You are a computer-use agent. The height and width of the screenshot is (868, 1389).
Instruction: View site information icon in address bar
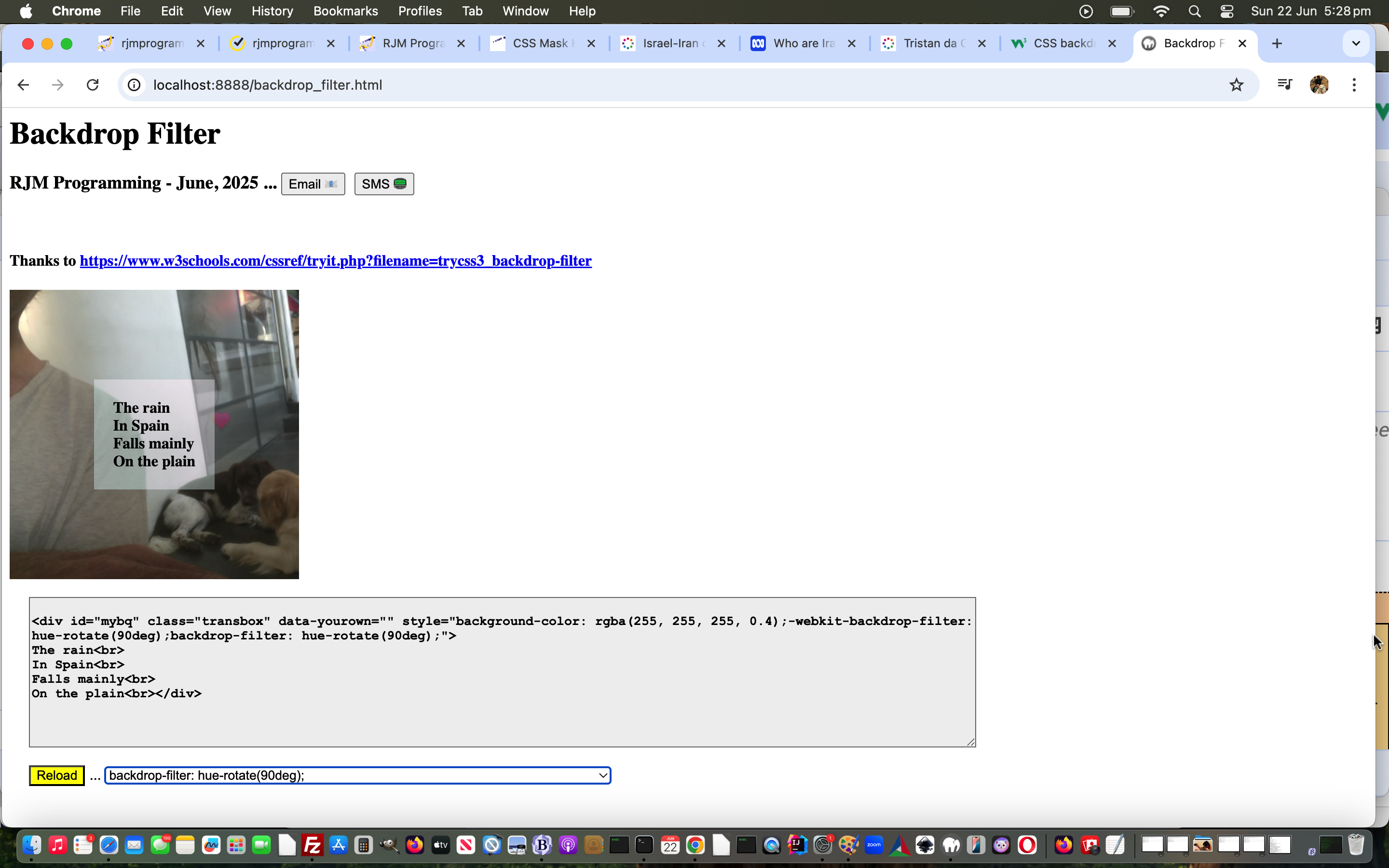pos(134,85)
